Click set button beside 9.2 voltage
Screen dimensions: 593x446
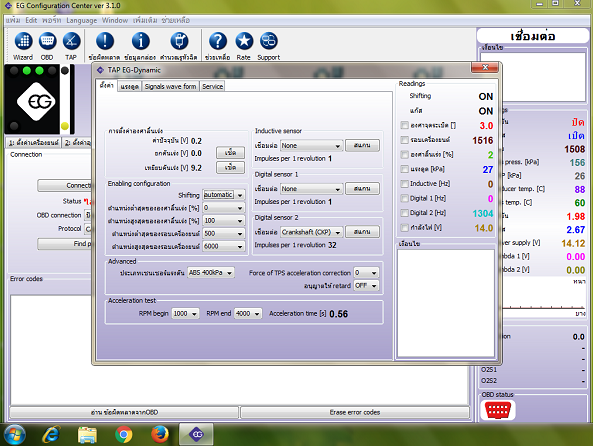point(230,167)
